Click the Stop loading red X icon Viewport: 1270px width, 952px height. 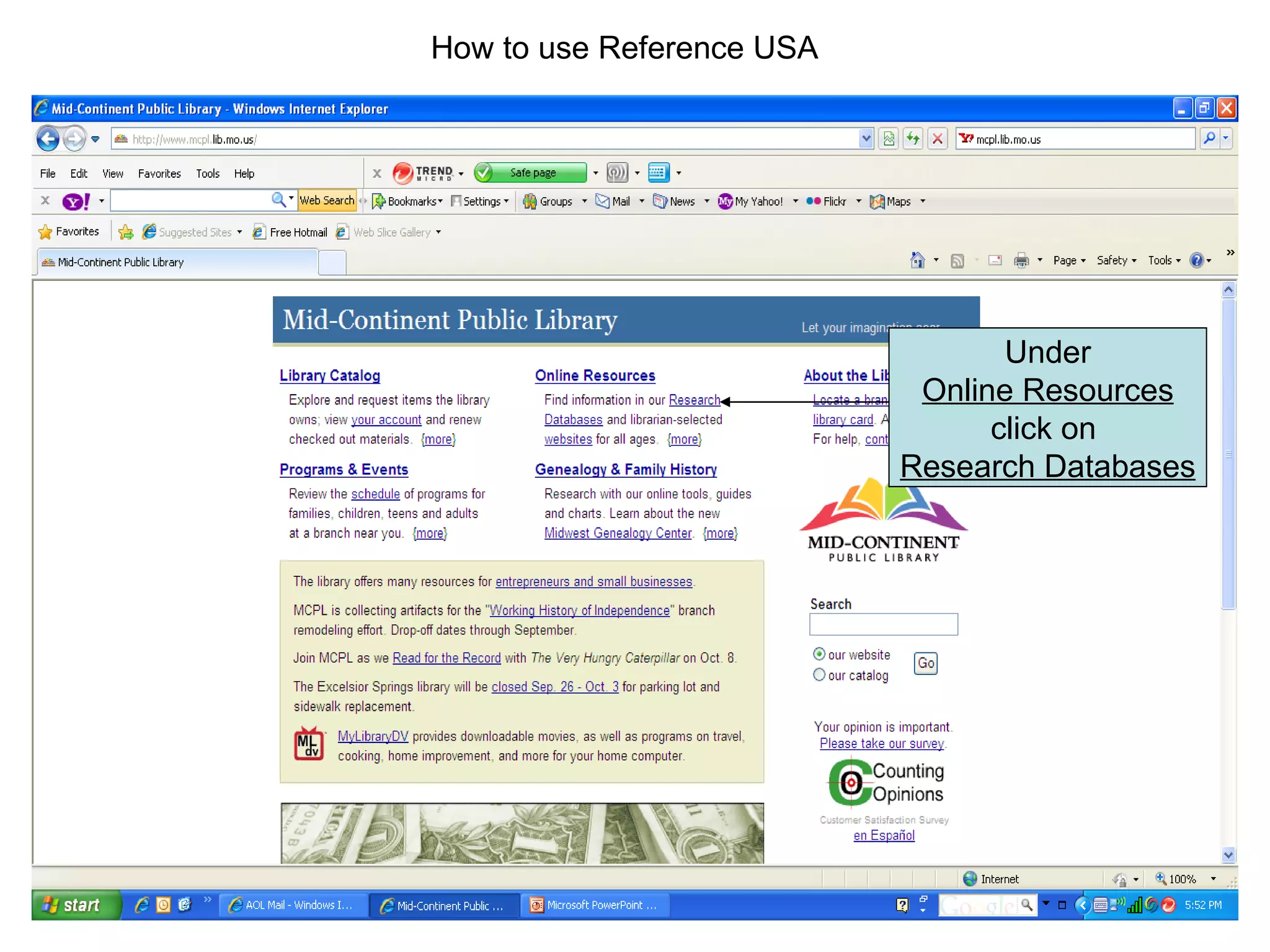[938, 138]
